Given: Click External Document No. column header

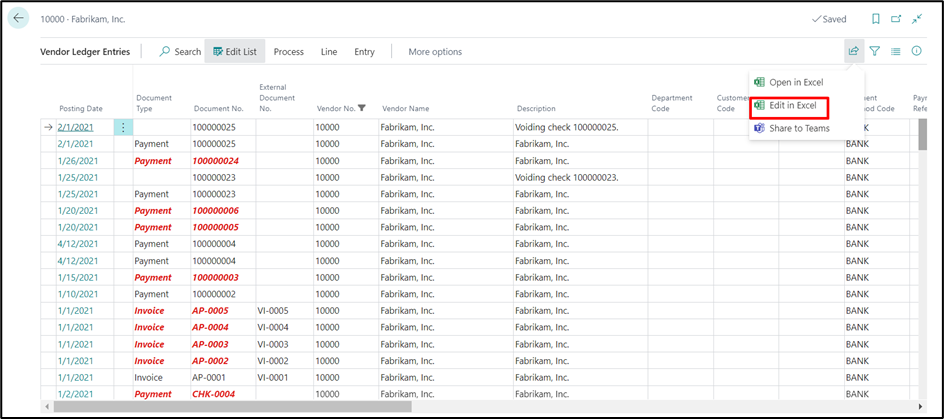Looking at the screenshot, I should [276, 98].
